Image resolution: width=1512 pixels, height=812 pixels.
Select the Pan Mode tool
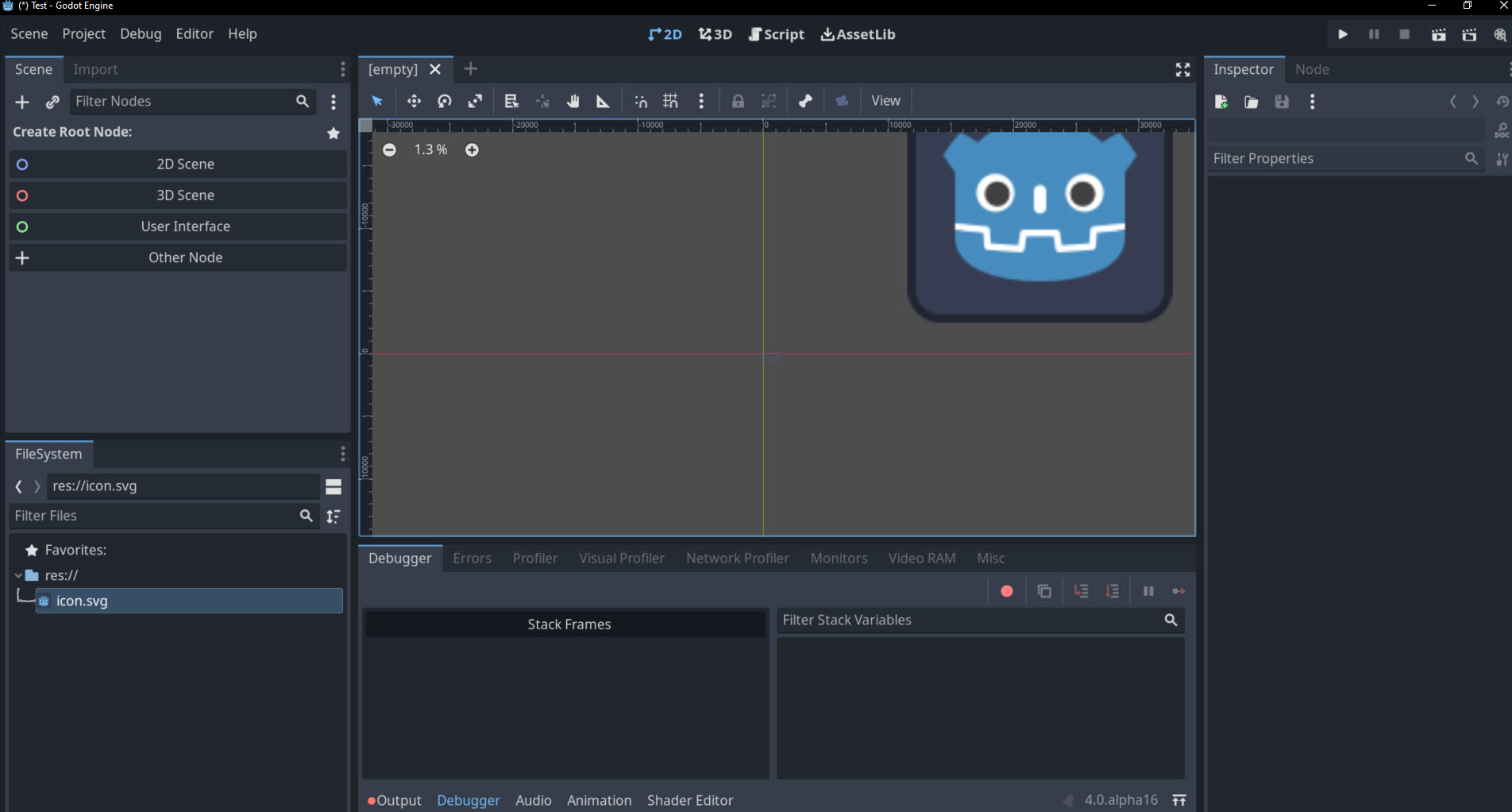[573, 101]
